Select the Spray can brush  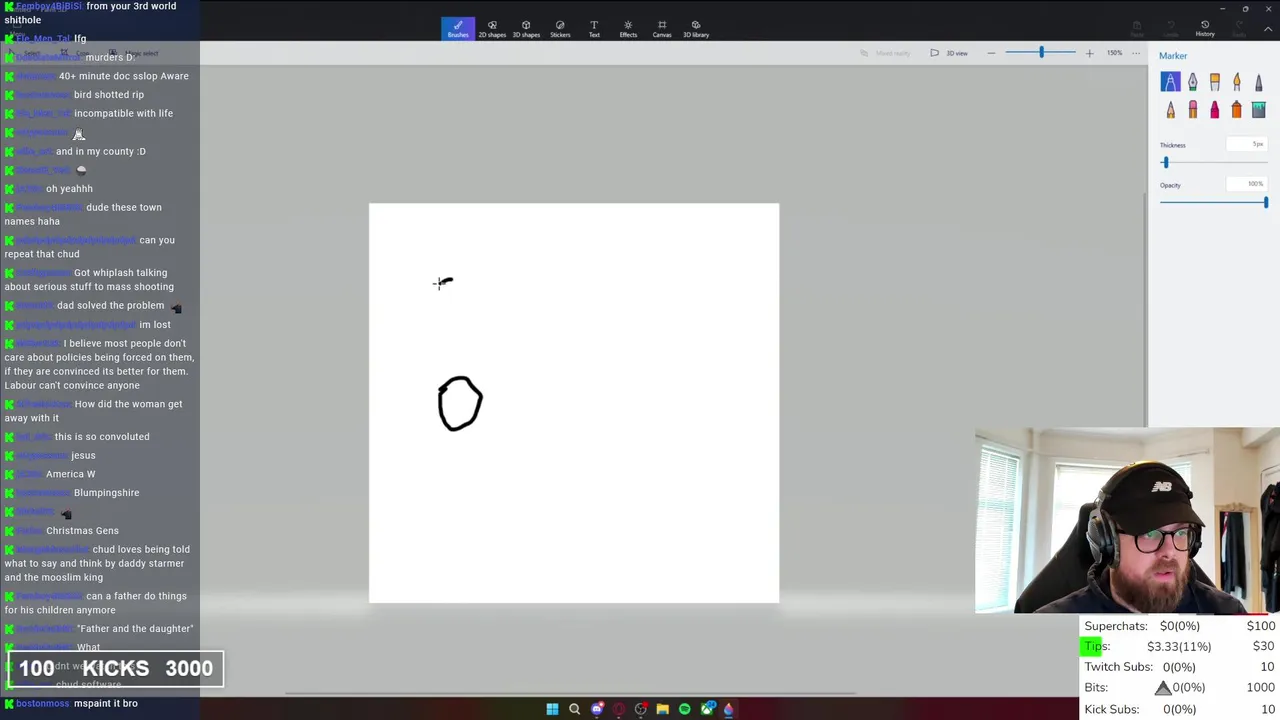(x=1237, y=110)
